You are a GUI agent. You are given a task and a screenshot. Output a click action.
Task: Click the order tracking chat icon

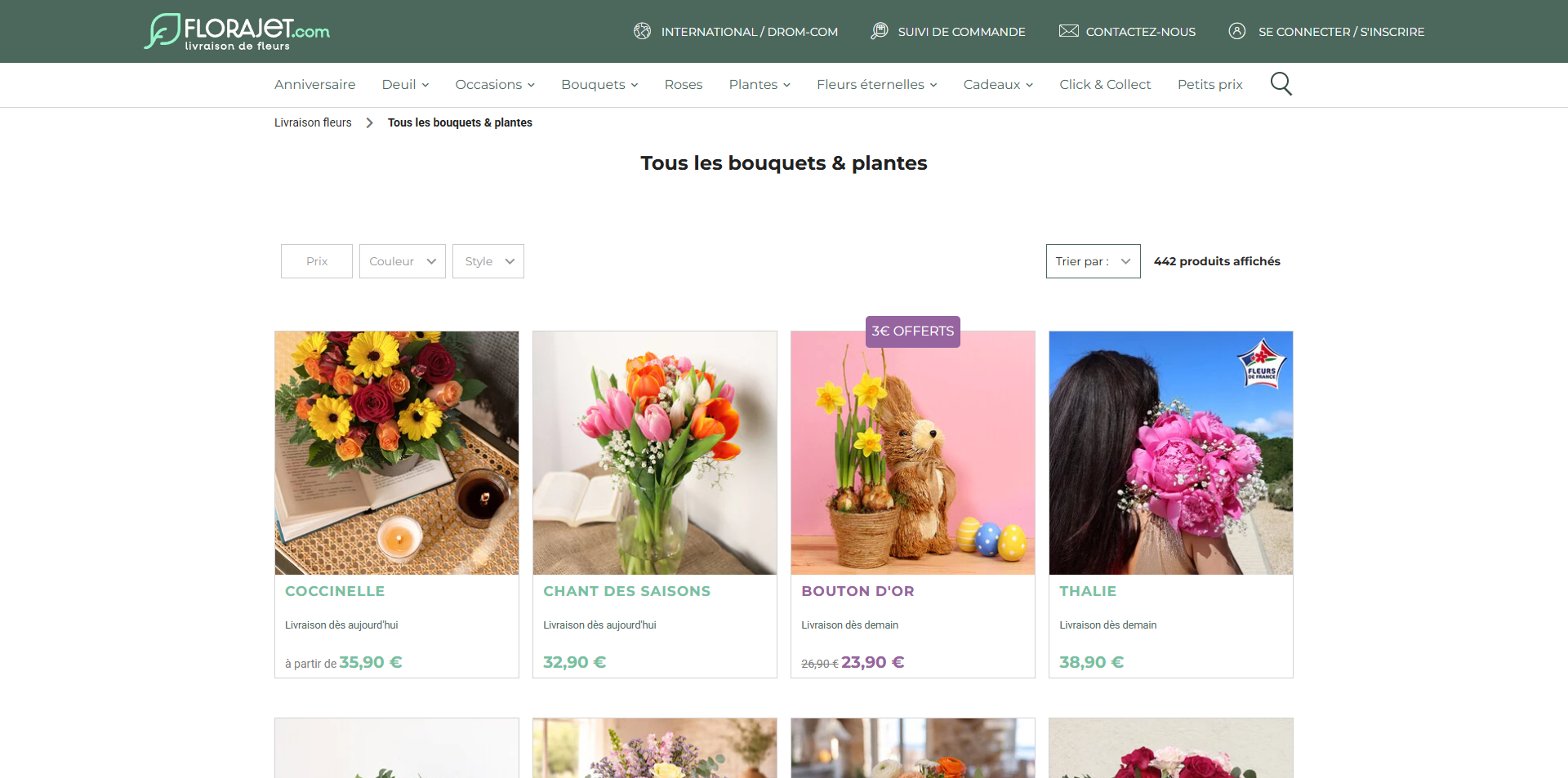(x=880, y=31)
